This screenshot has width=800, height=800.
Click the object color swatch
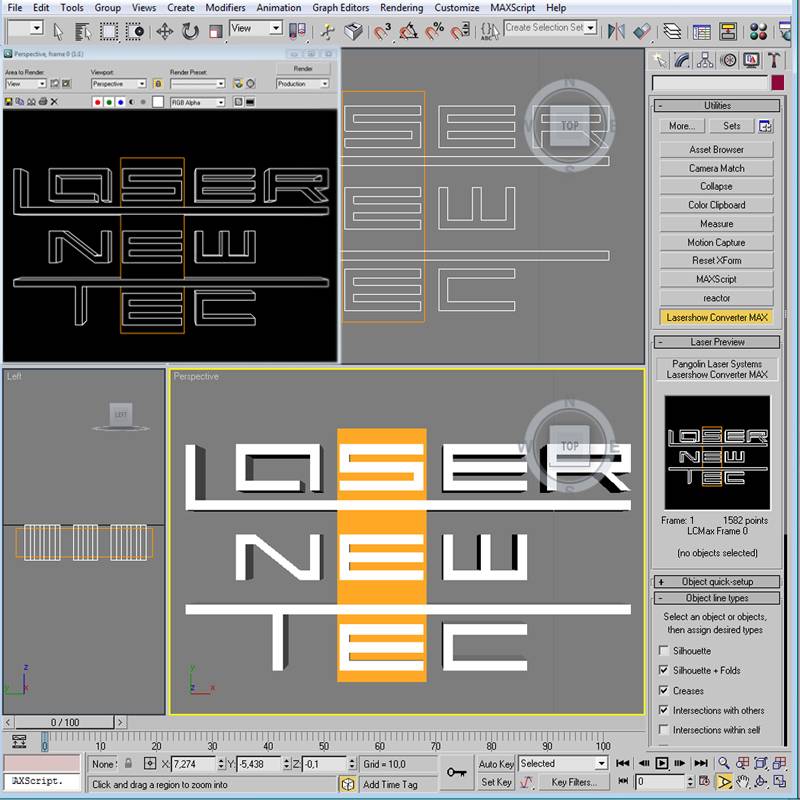tap(778, 83)
